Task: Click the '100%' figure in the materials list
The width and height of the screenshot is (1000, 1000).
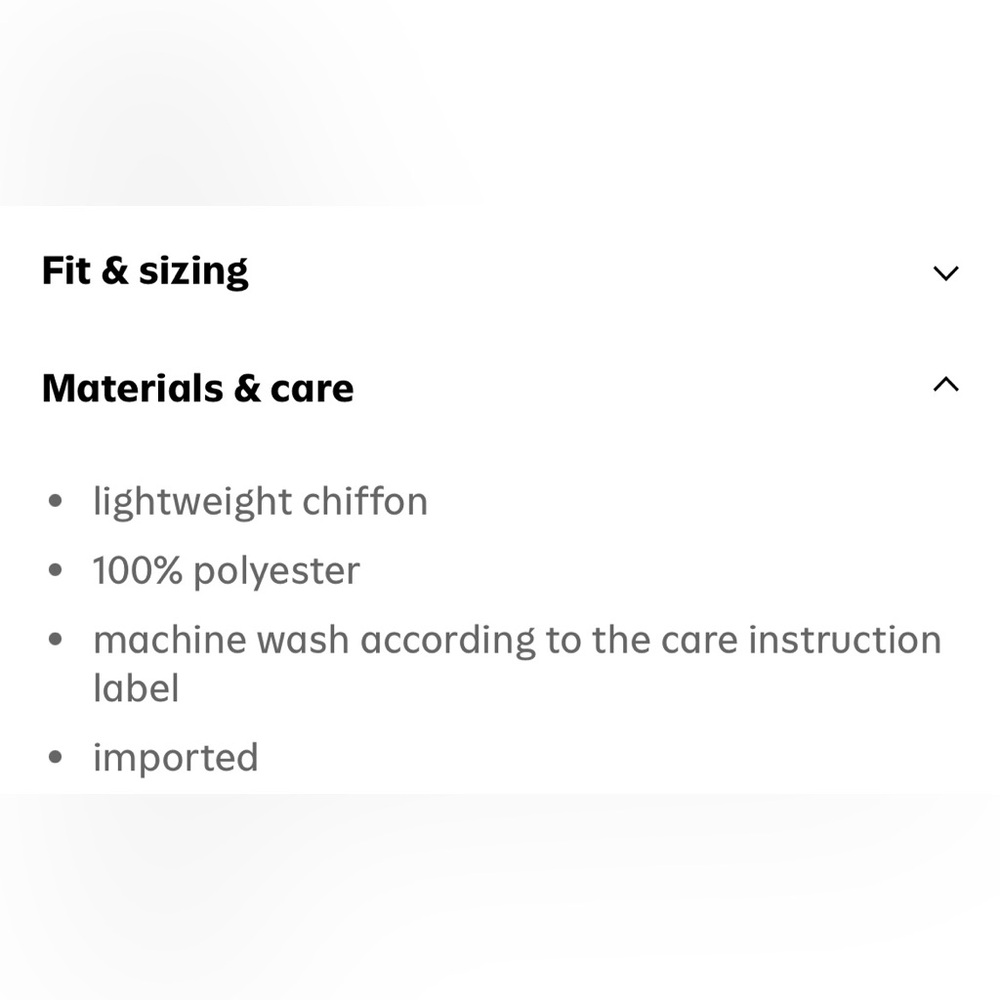Action: pyautogui.click(x=138, y=571)
